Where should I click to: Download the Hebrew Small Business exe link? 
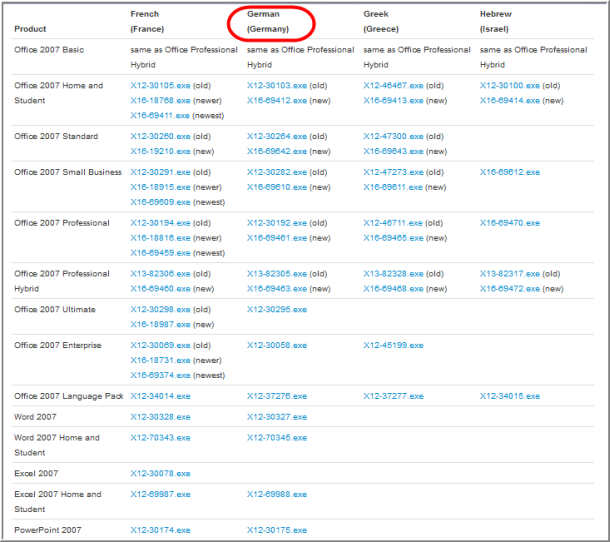point(510,172)
